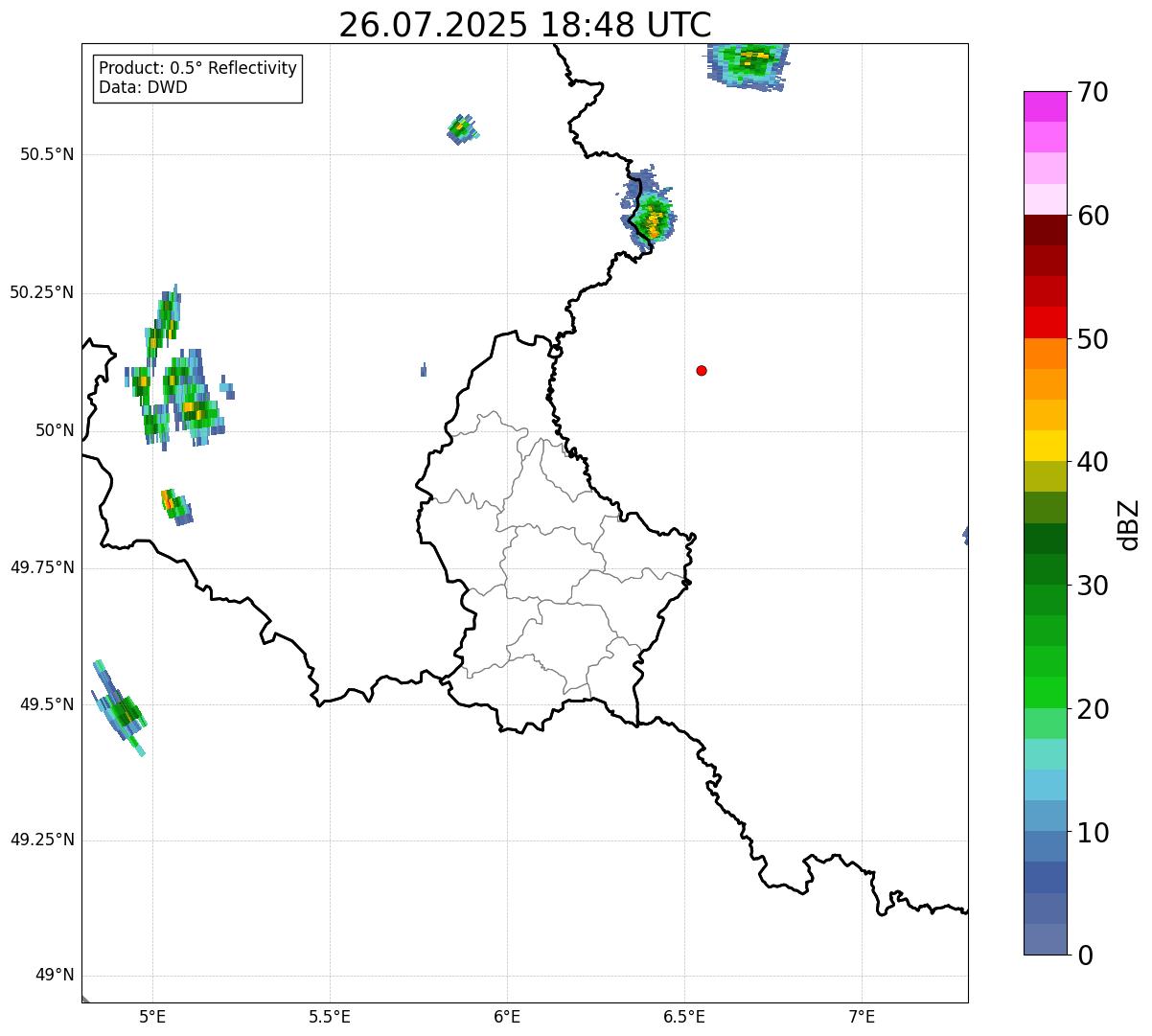
Task: Click the 50°N latitude label
Action: [x=54, y=430]
